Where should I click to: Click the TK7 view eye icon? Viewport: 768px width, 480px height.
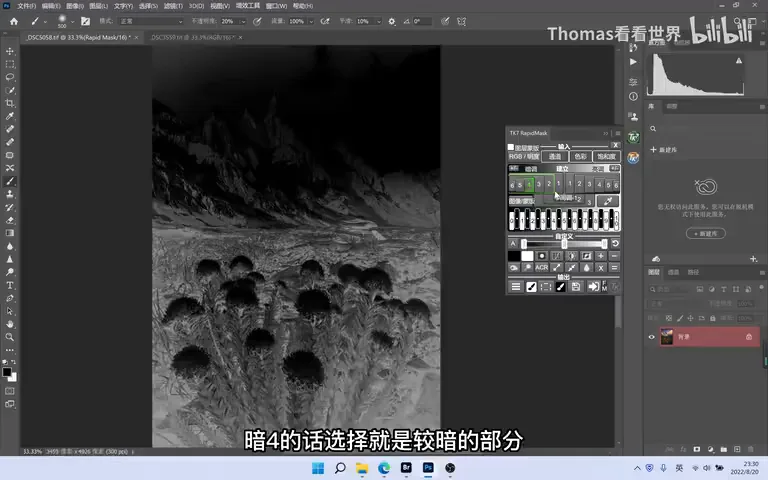point(513,267)
